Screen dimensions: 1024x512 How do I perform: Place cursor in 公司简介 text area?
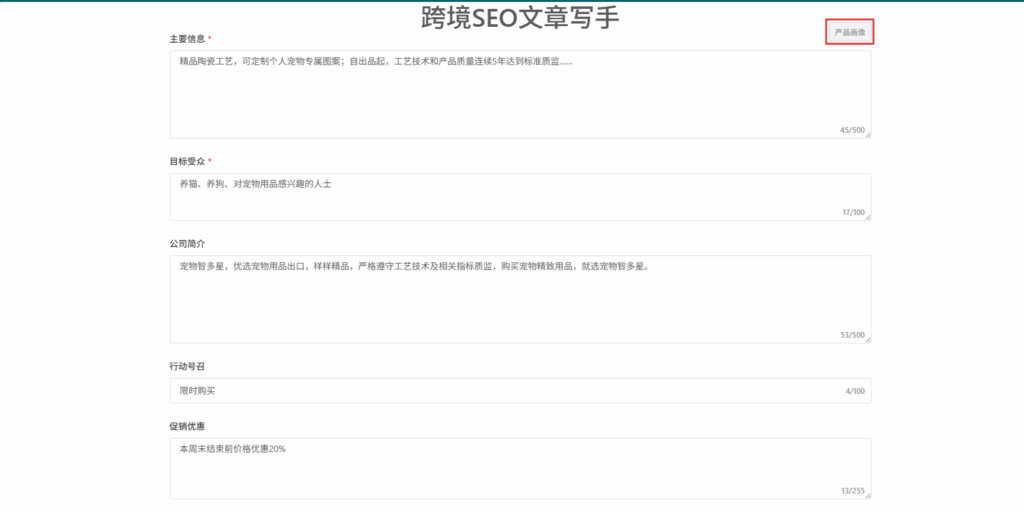tap(520, 299)
